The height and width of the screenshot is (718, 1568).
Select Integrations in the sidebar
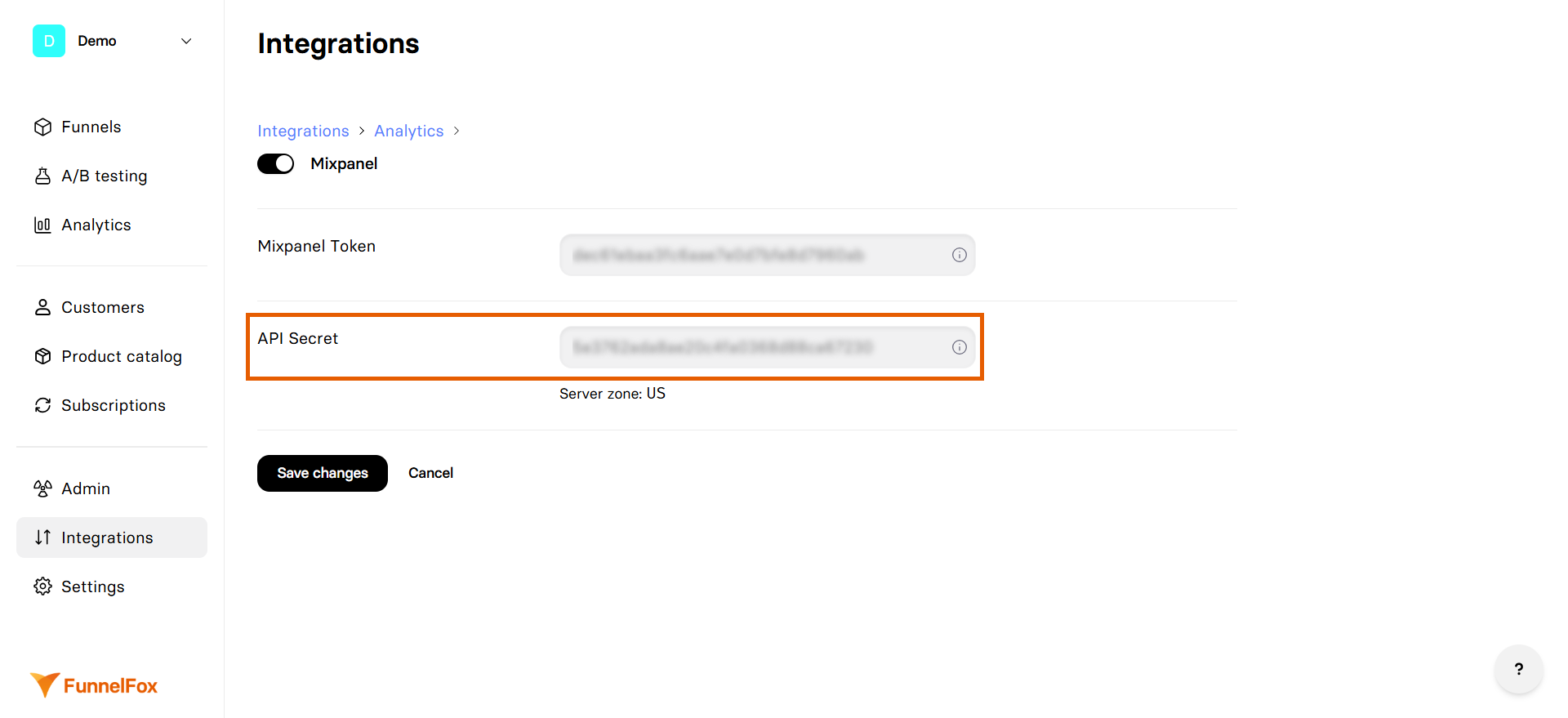[x=112, y=537]
